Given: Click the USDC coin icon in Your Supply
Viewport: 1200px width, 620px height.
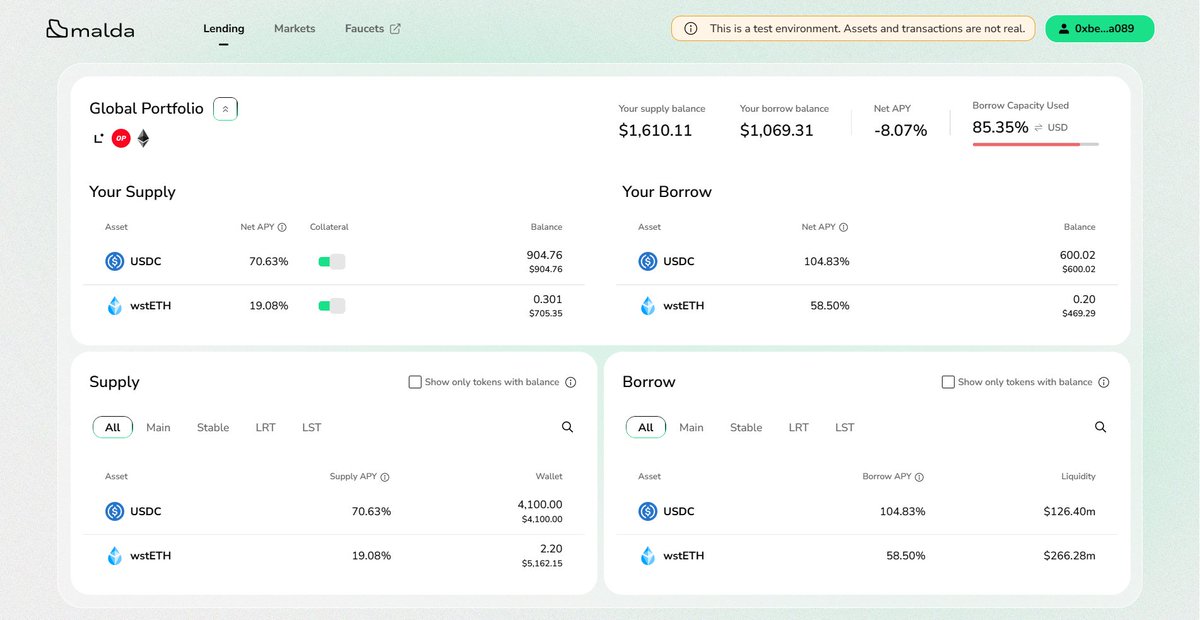Looking at the screenshot, I should [x=115, y=261].
